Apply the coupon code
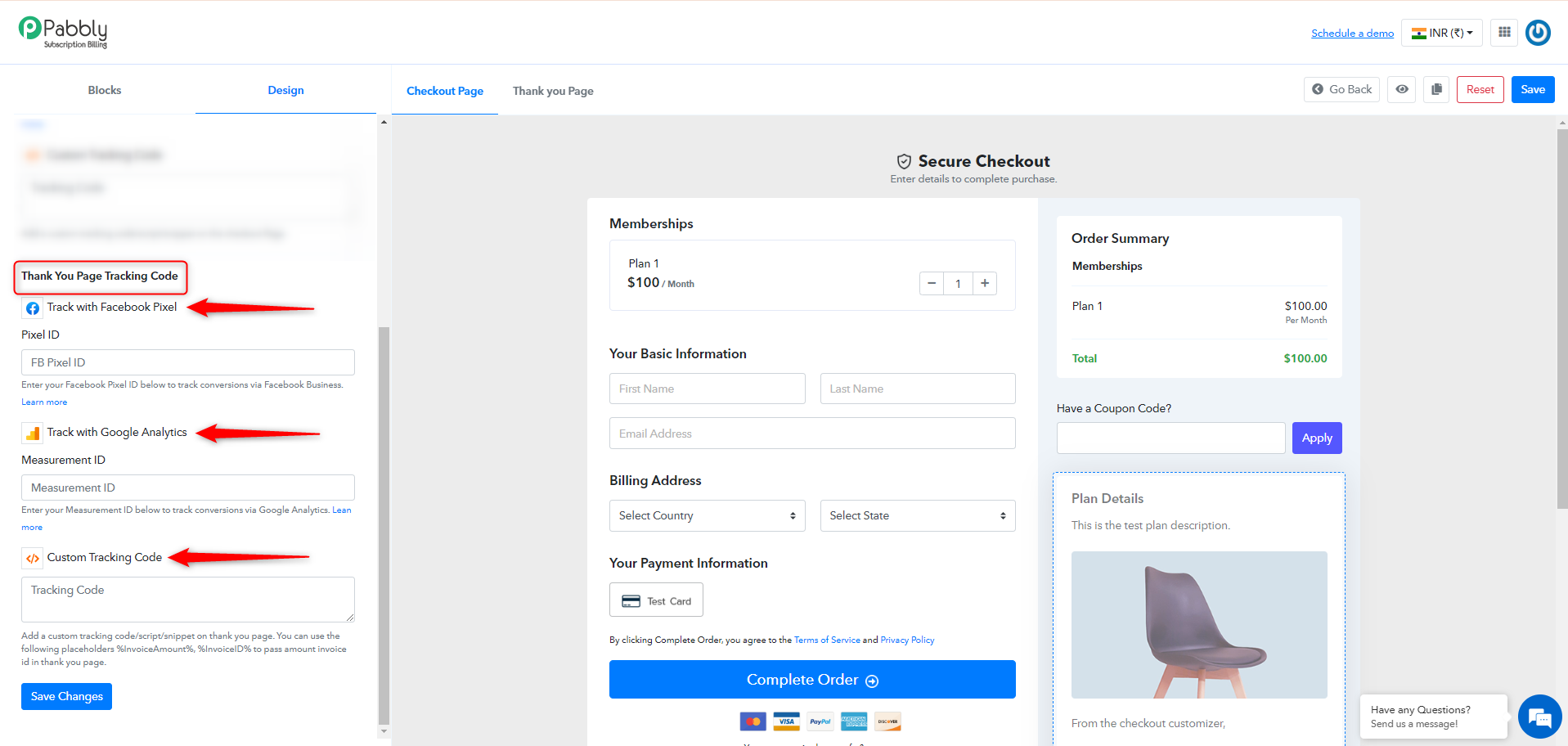The image size is (1568, 746). coord(1317,438)
